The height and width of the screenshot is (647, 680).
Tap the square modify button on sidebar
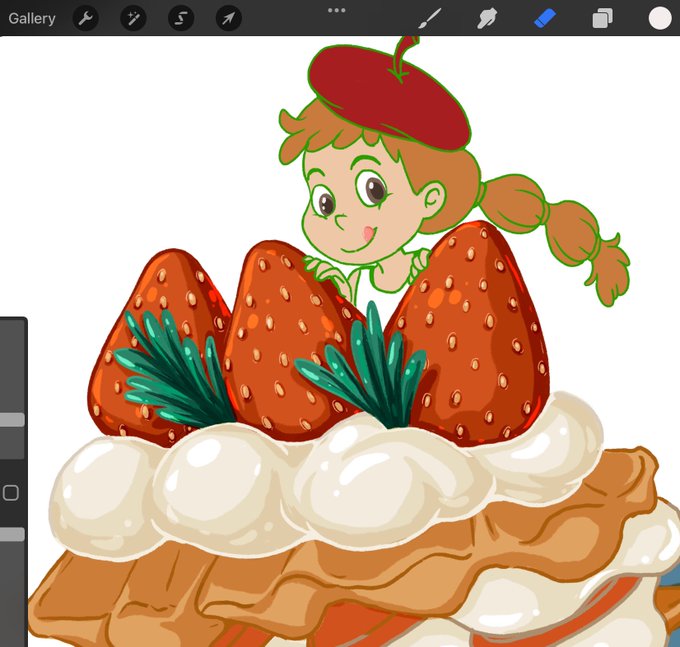(11, 493)
